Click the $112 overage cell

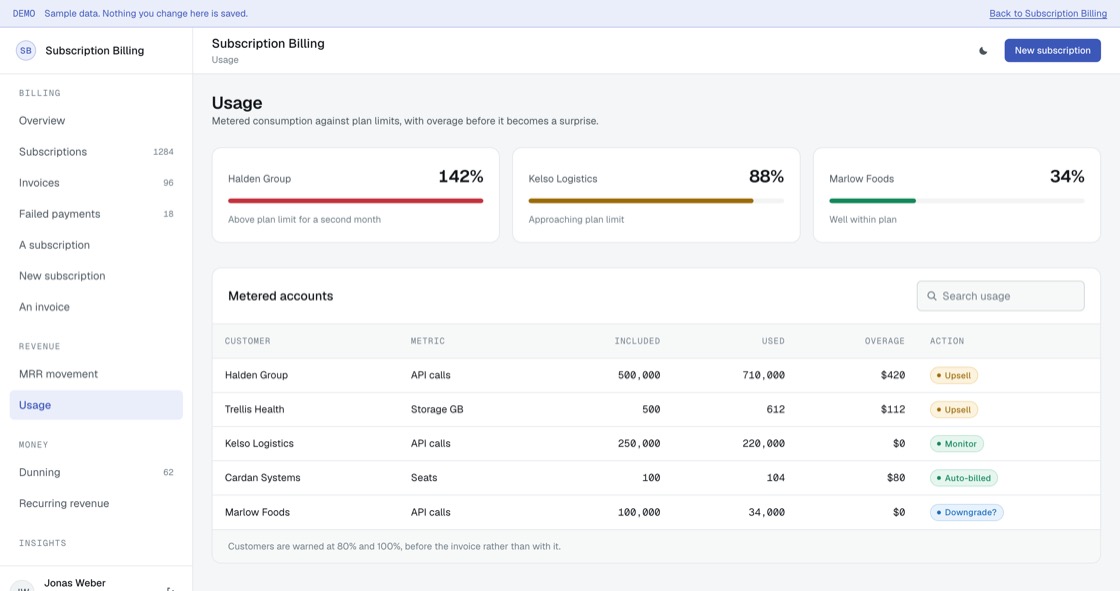(x=893, y=409)
